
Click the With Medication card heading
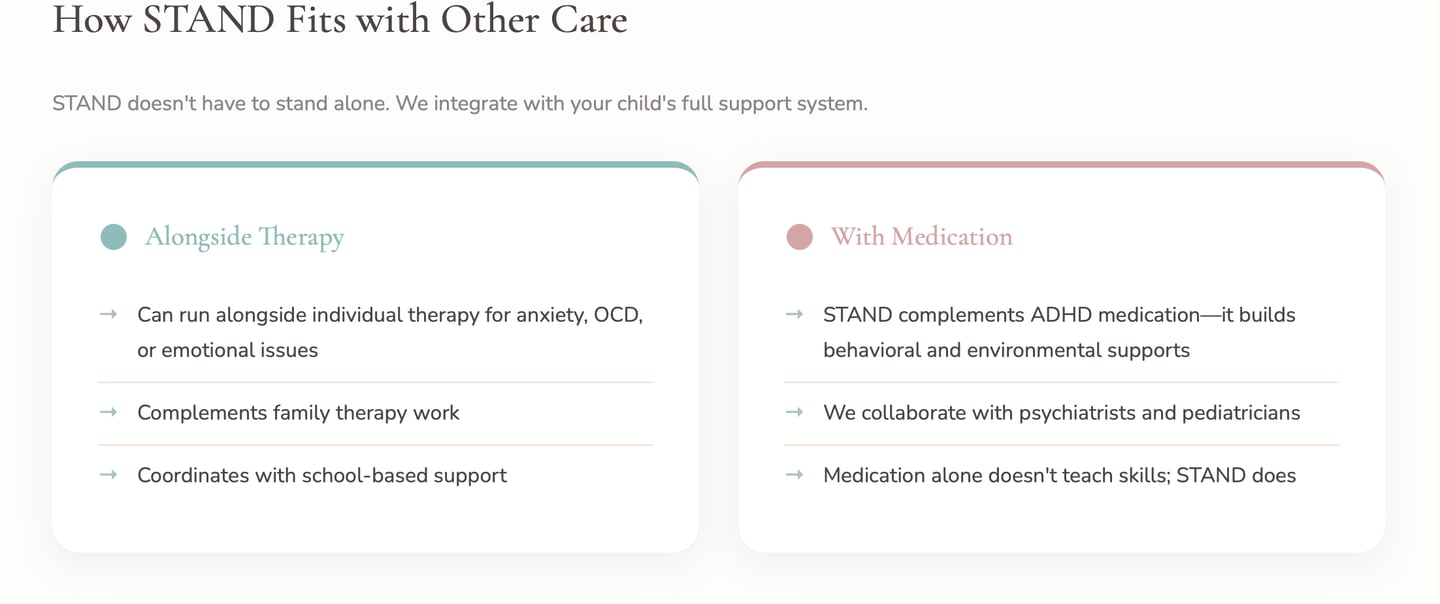point(921,237)
